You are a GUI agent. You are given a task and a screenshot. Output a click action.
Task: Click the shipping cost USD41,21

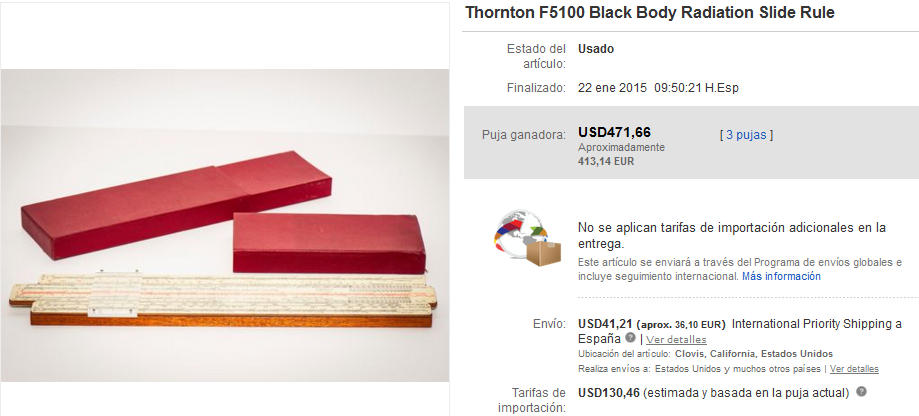coord(605,324)
